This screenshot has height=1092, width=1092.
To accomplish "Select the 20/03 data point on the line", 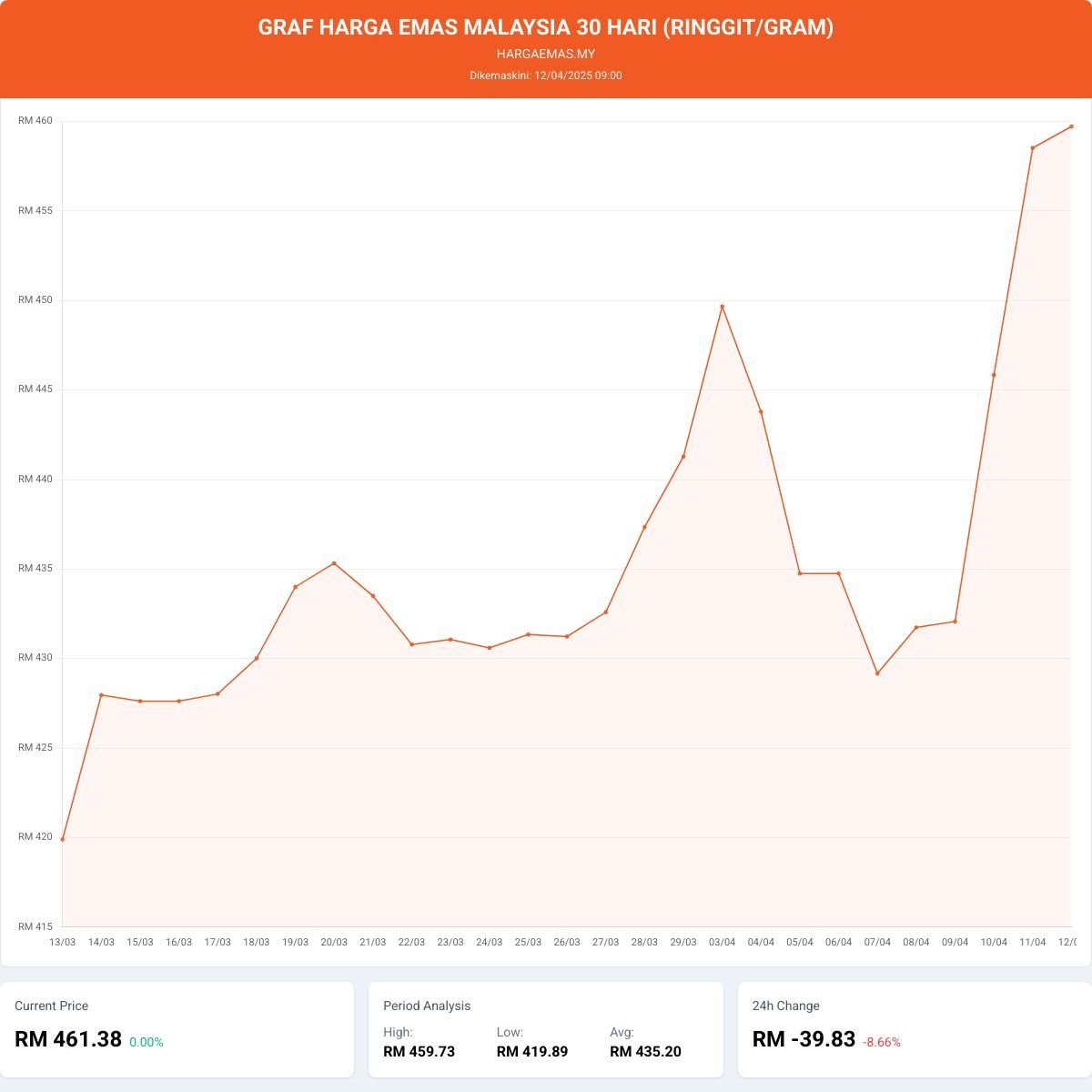I will [334, 563].
